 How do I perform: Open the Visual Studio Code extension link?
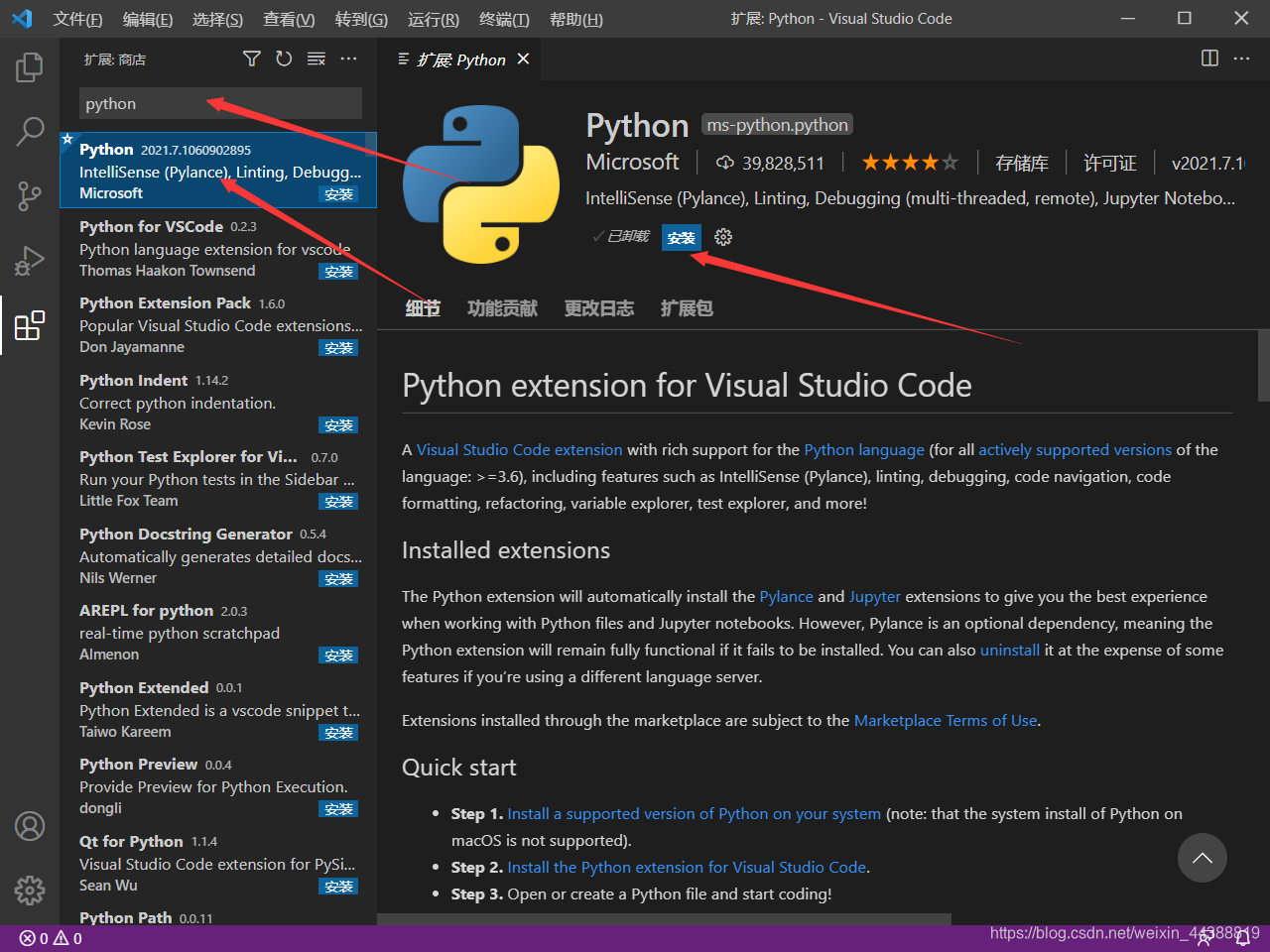click(x=520, y=449)
